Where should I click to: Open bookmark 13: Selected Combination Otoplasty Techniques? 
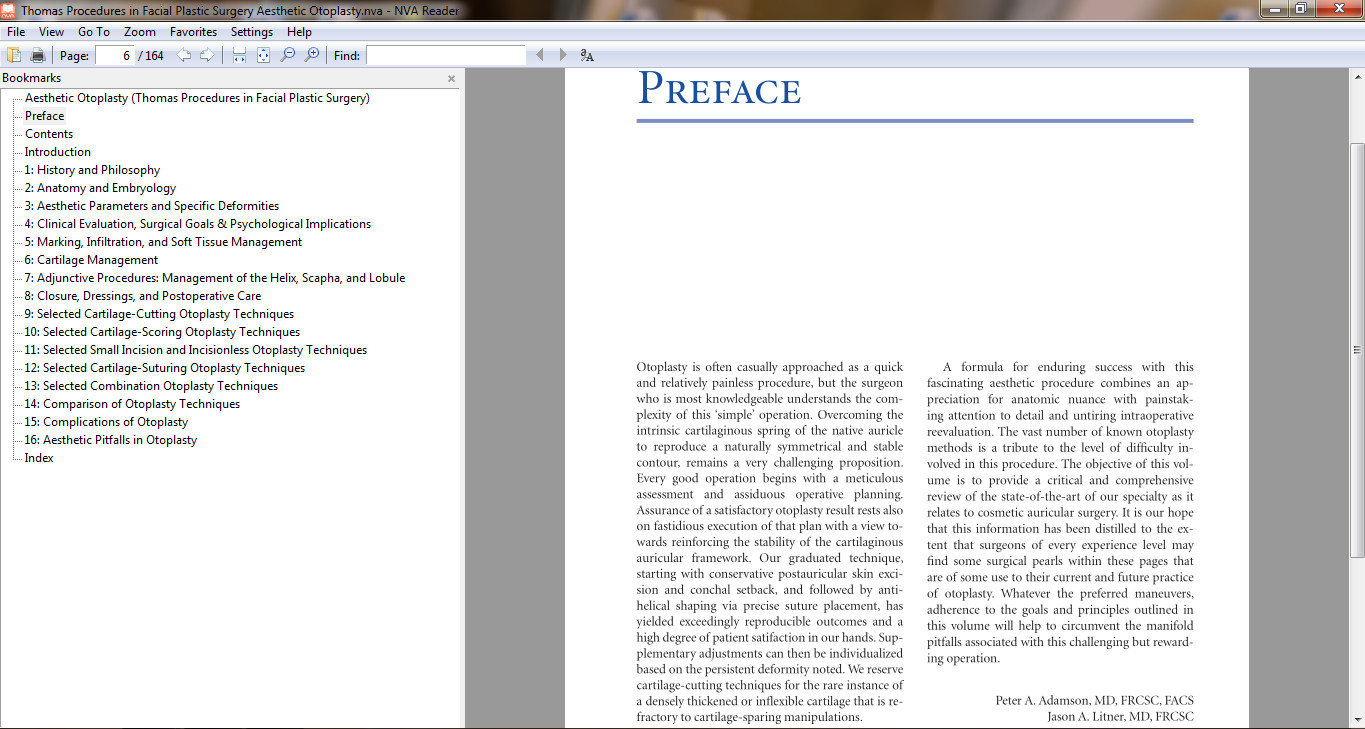click(x=151, y=386)
